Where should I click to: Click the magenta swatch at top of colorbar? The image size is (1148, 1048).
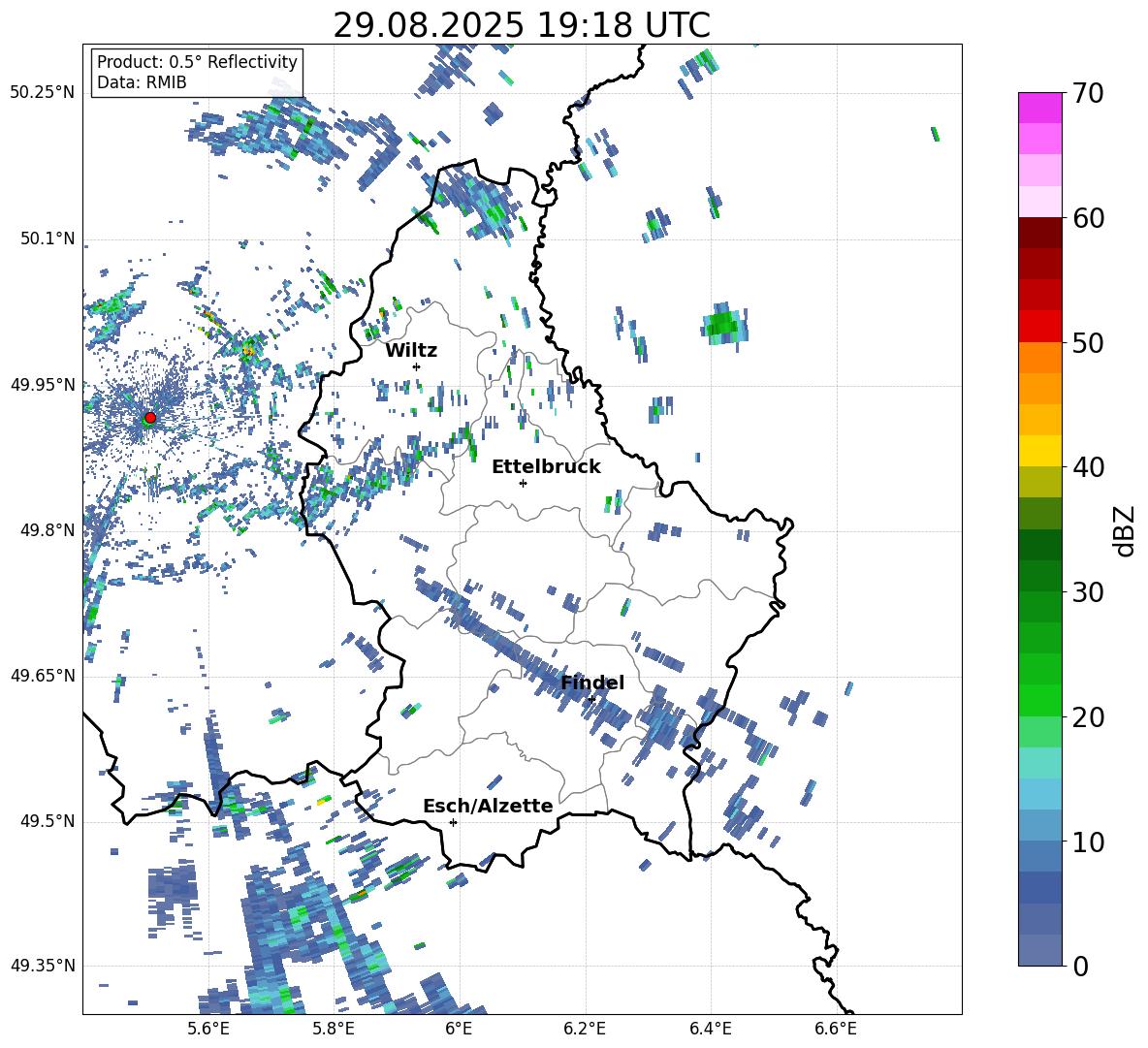[x=1039, y=108]
